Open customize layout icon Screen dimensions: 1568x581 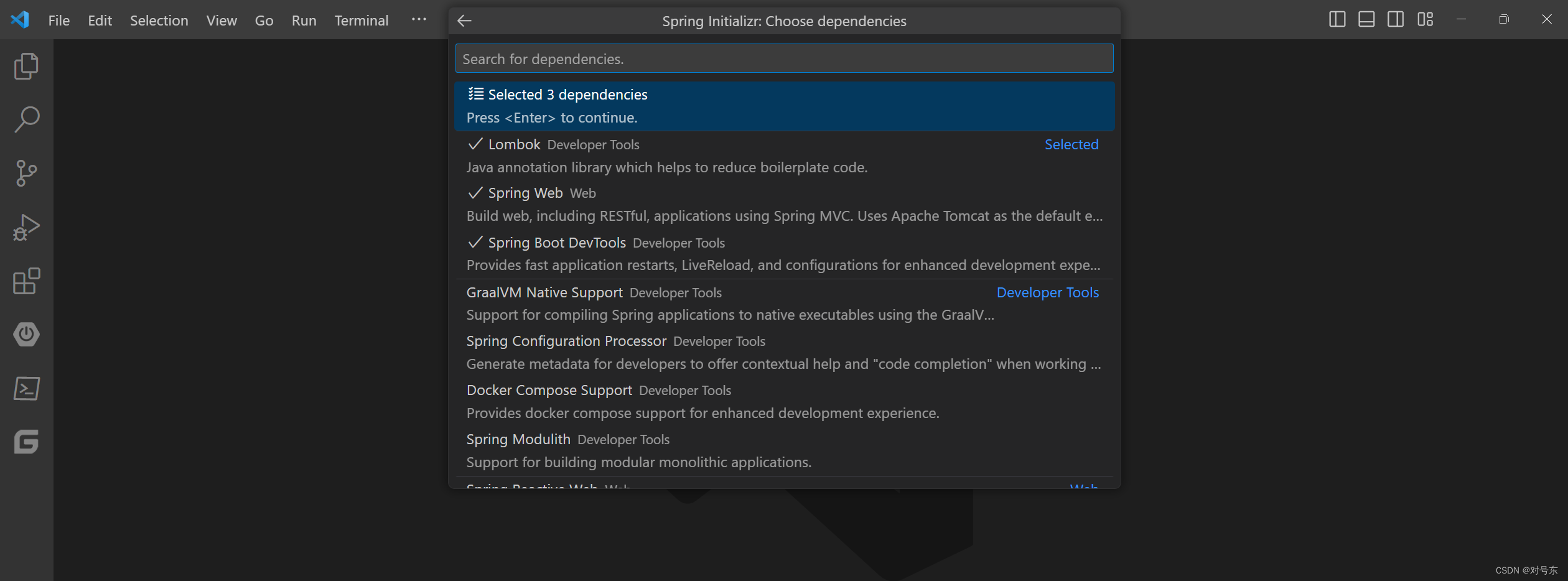tap(1426, 19)
